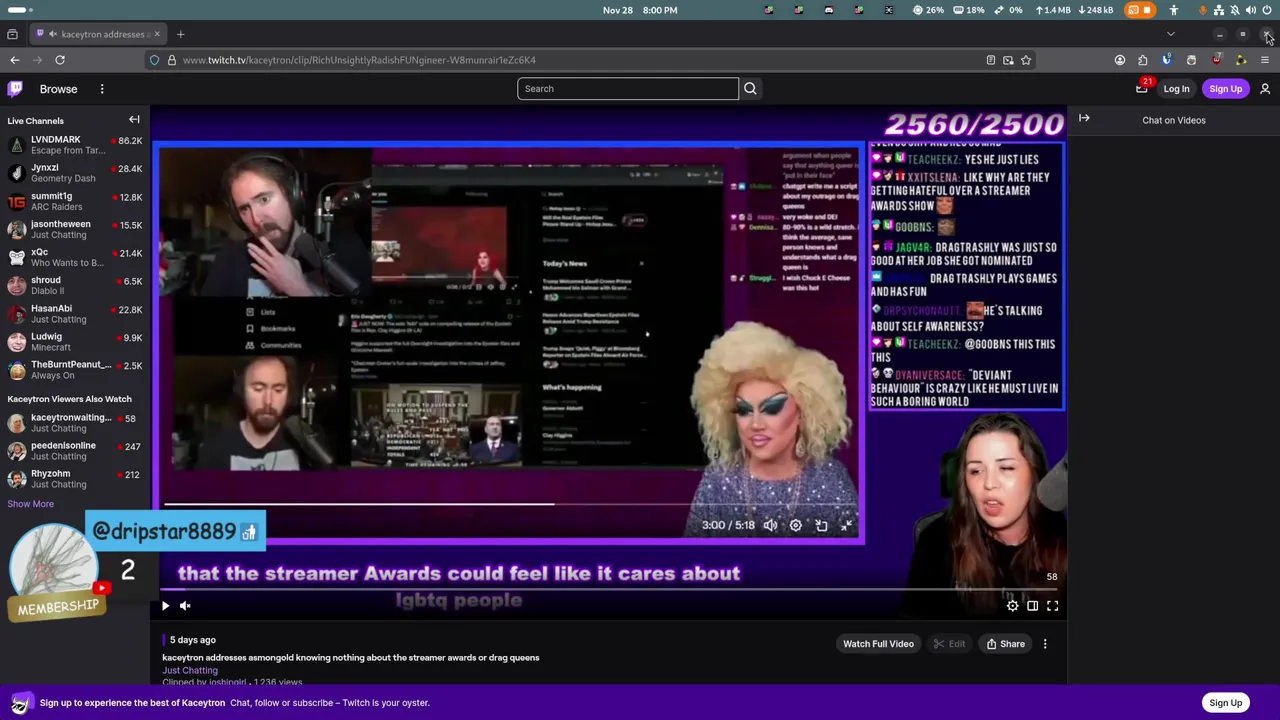Toggle theatre mode in Twitch player
This screenshot has width=1280, height=720.
click(1032, 605)
